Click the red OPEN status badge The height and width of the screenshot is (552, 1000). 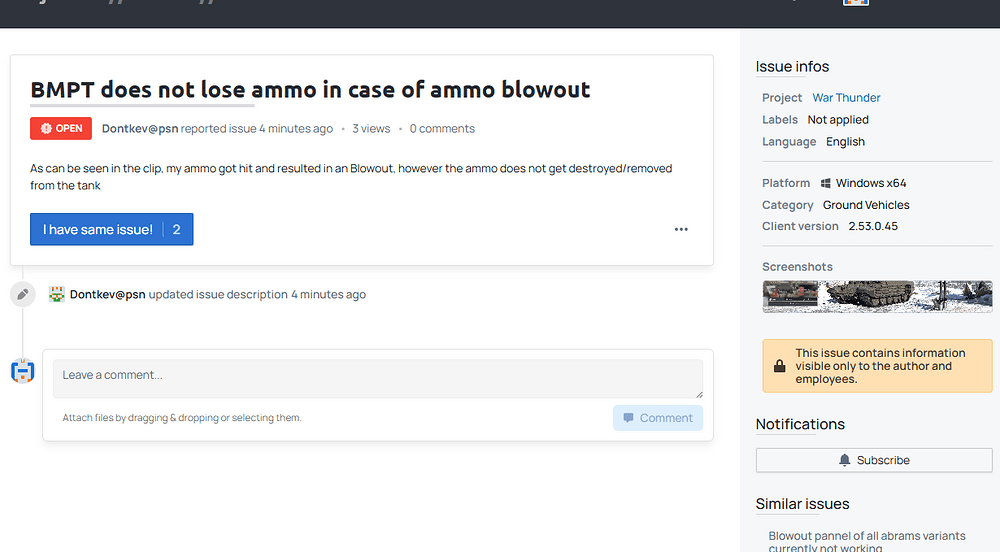pyautogui.click(x=61, y=128)
